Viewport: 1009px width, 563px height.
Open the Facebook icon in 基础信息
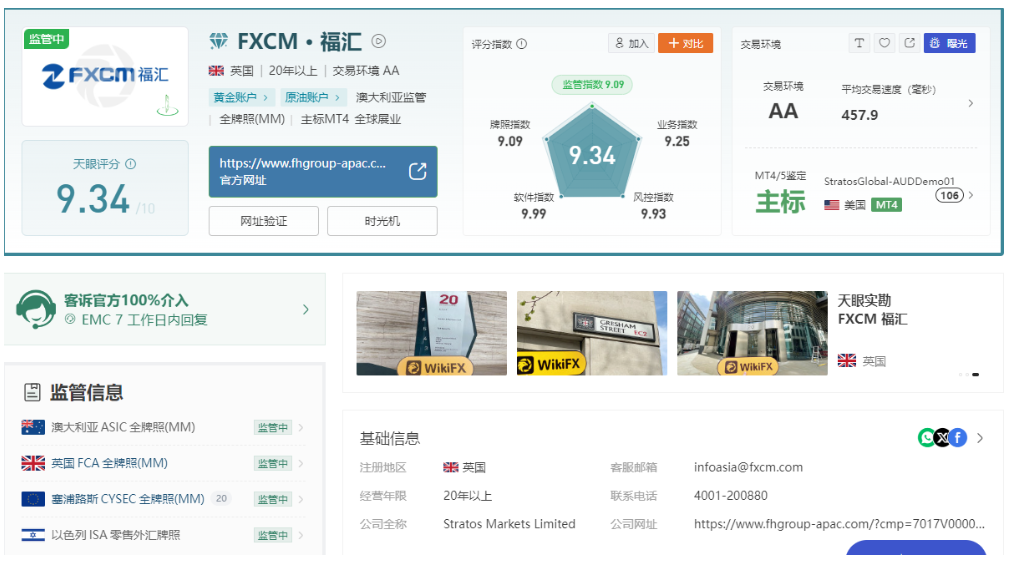pos(958,438)
